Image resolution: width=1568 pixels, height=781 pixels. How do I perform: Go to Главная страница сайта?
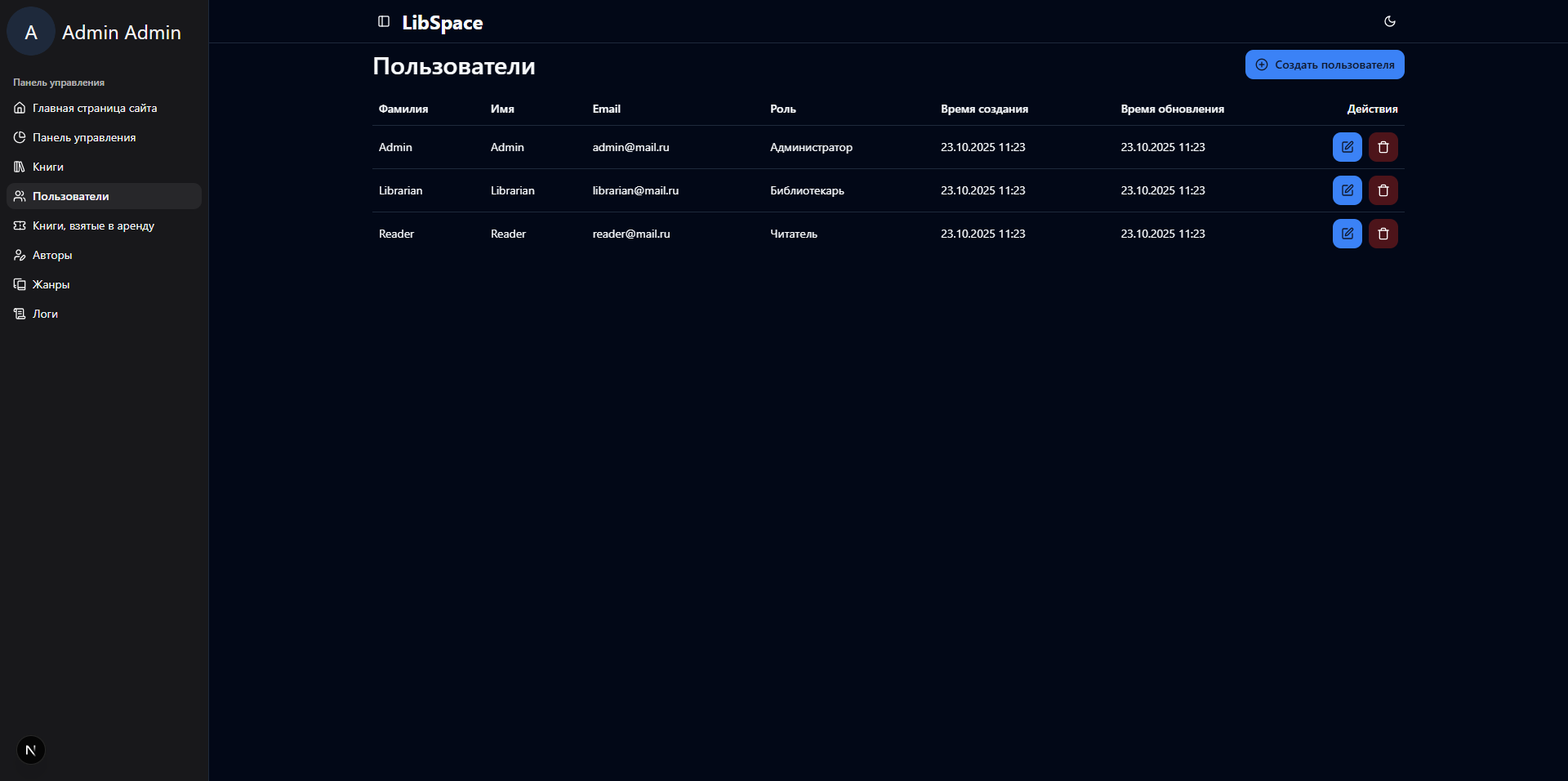click(95, 108)
